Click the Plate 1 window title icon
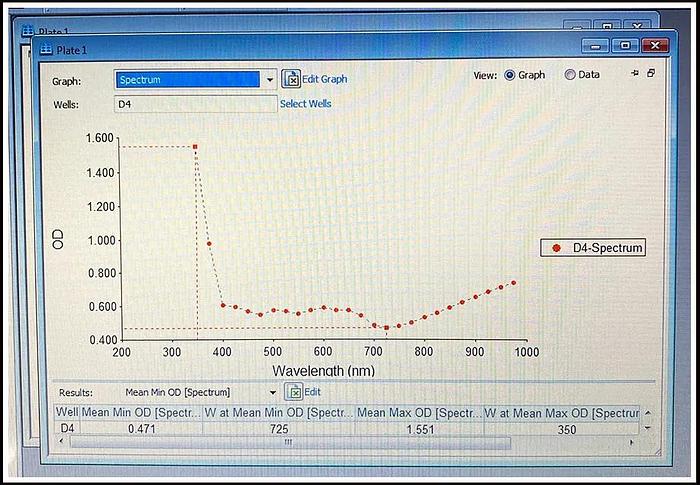This screenshot has height=485, width=700. 46,50
